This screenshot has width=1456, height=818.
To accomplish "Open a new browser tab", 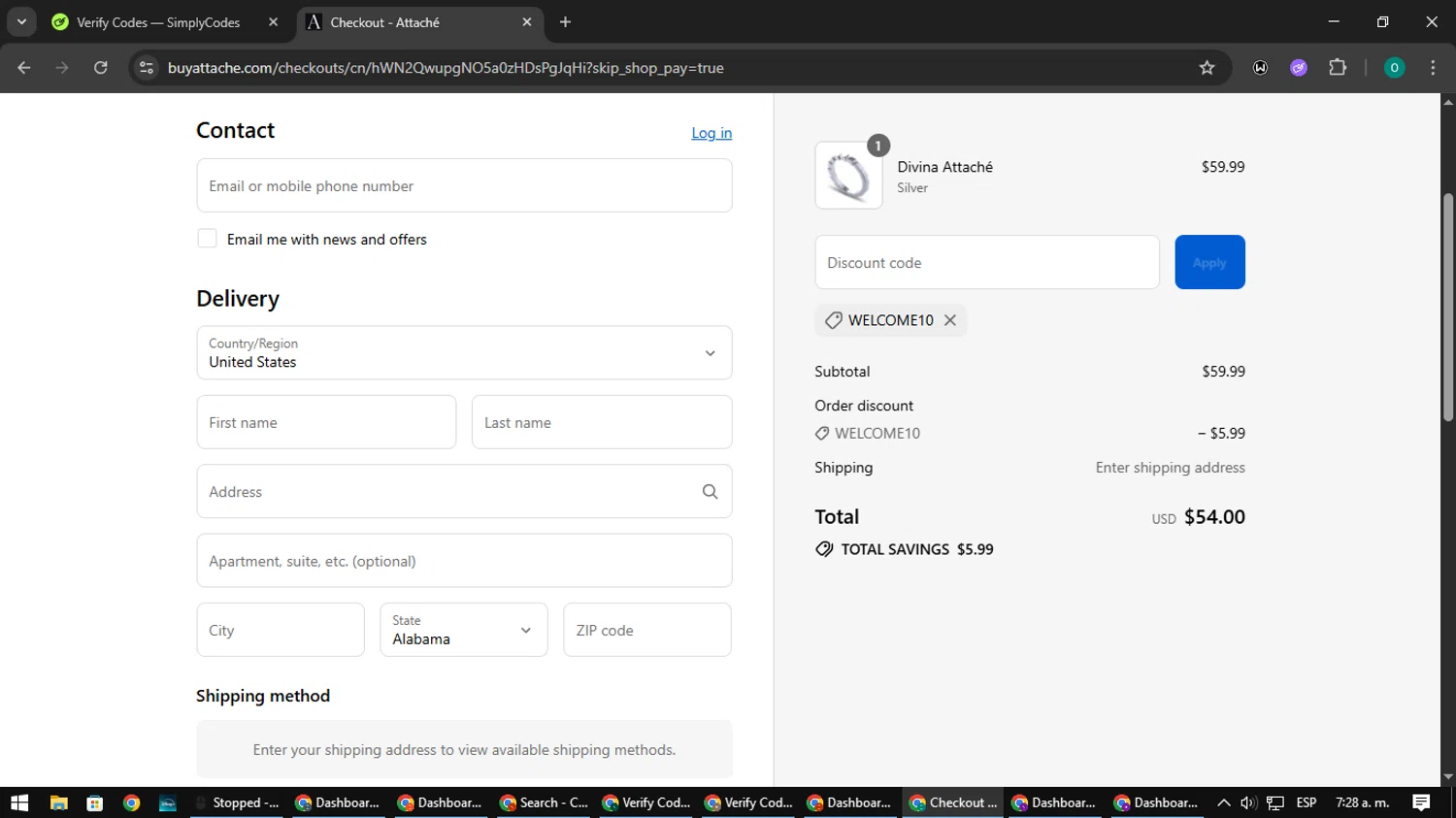I will [565, 22].
